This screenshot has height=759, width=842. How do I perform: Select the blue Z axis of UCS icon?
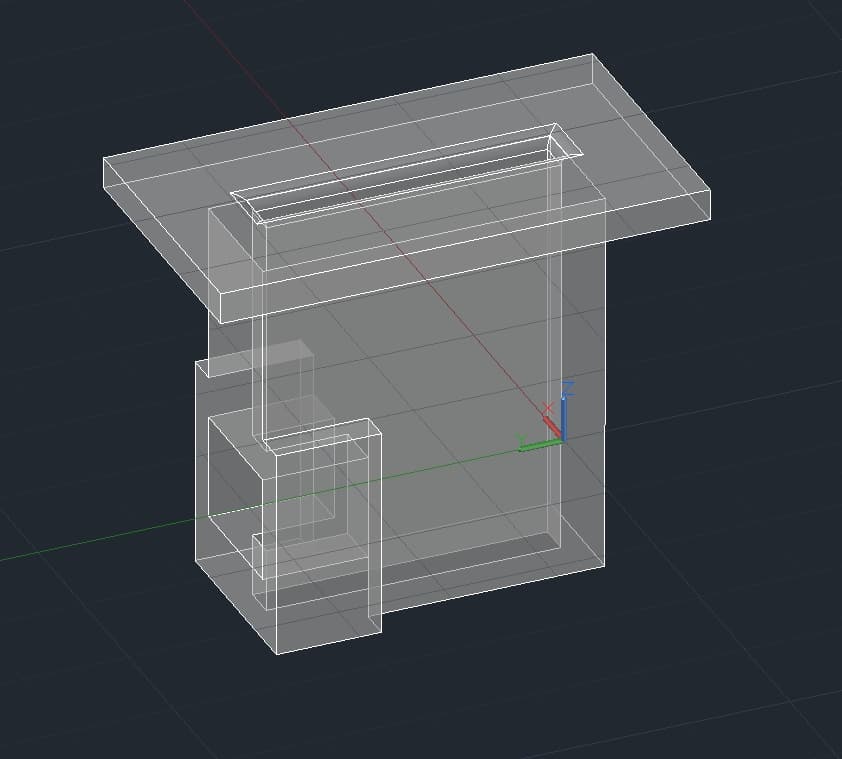click(564, 419)
